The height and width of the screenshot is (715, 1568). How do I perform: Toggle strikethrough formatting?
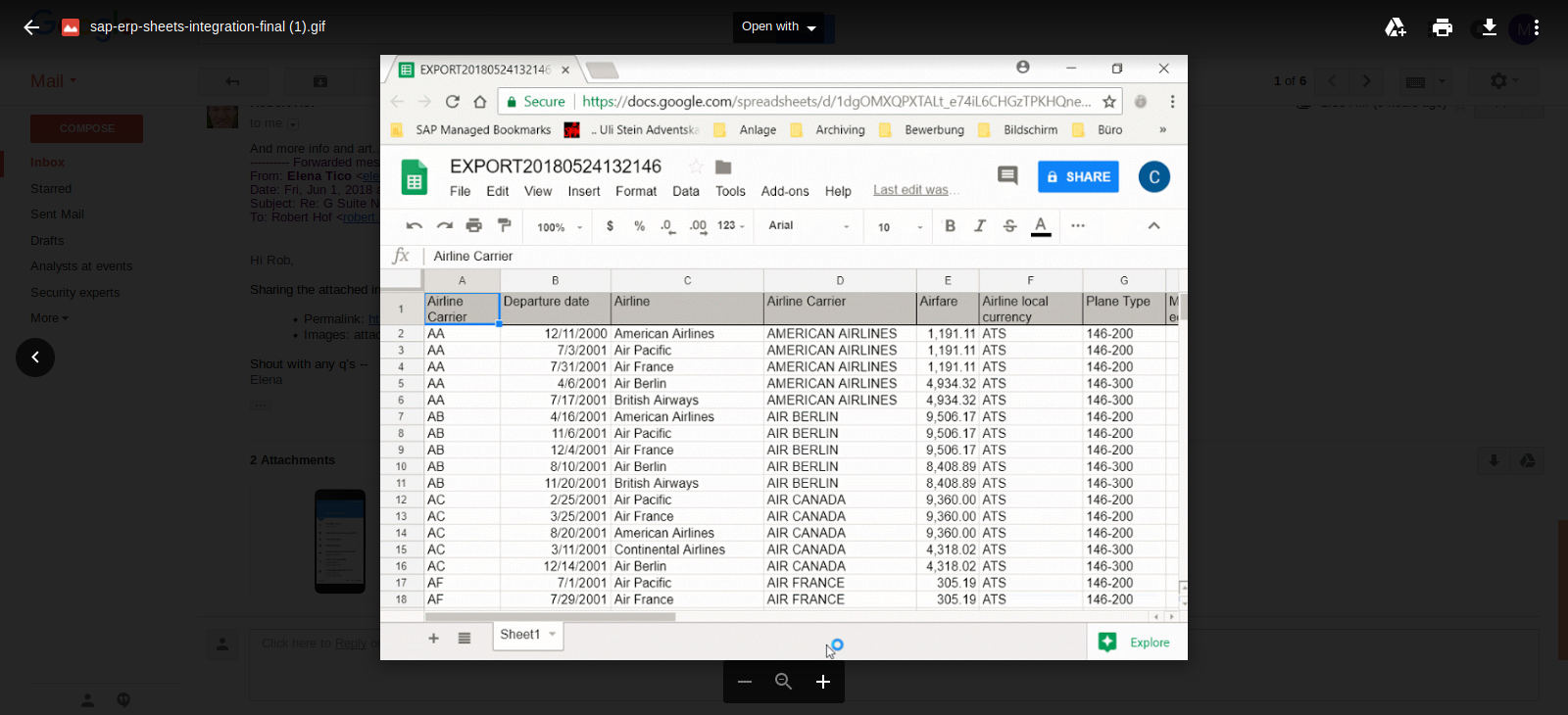(x=1010, y=226)
